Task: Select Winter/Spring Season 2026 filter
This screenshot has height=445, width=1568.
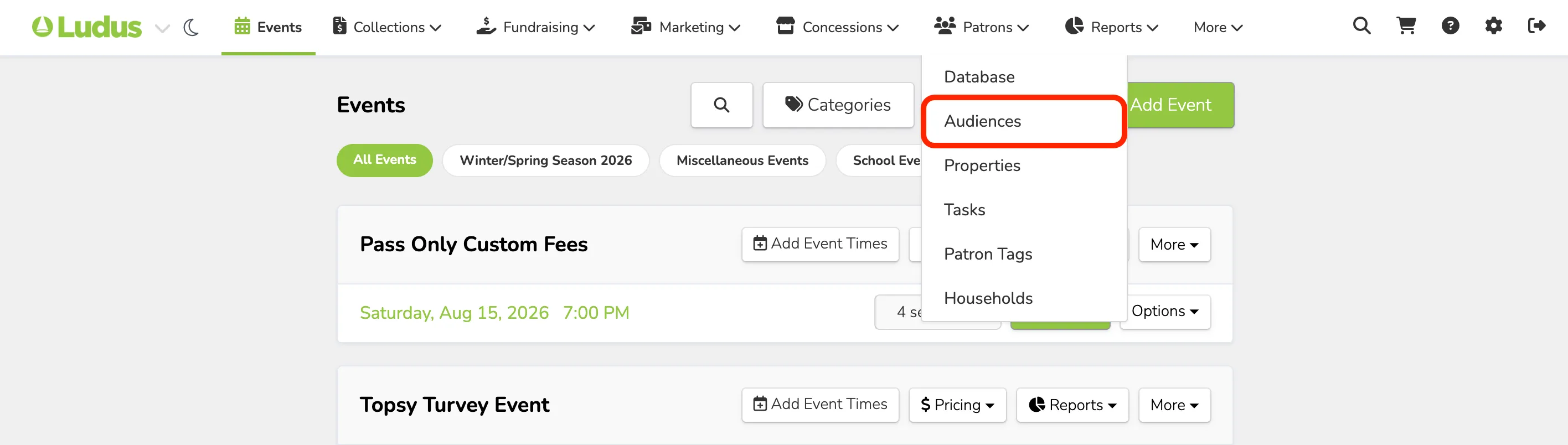Action: 545,160
